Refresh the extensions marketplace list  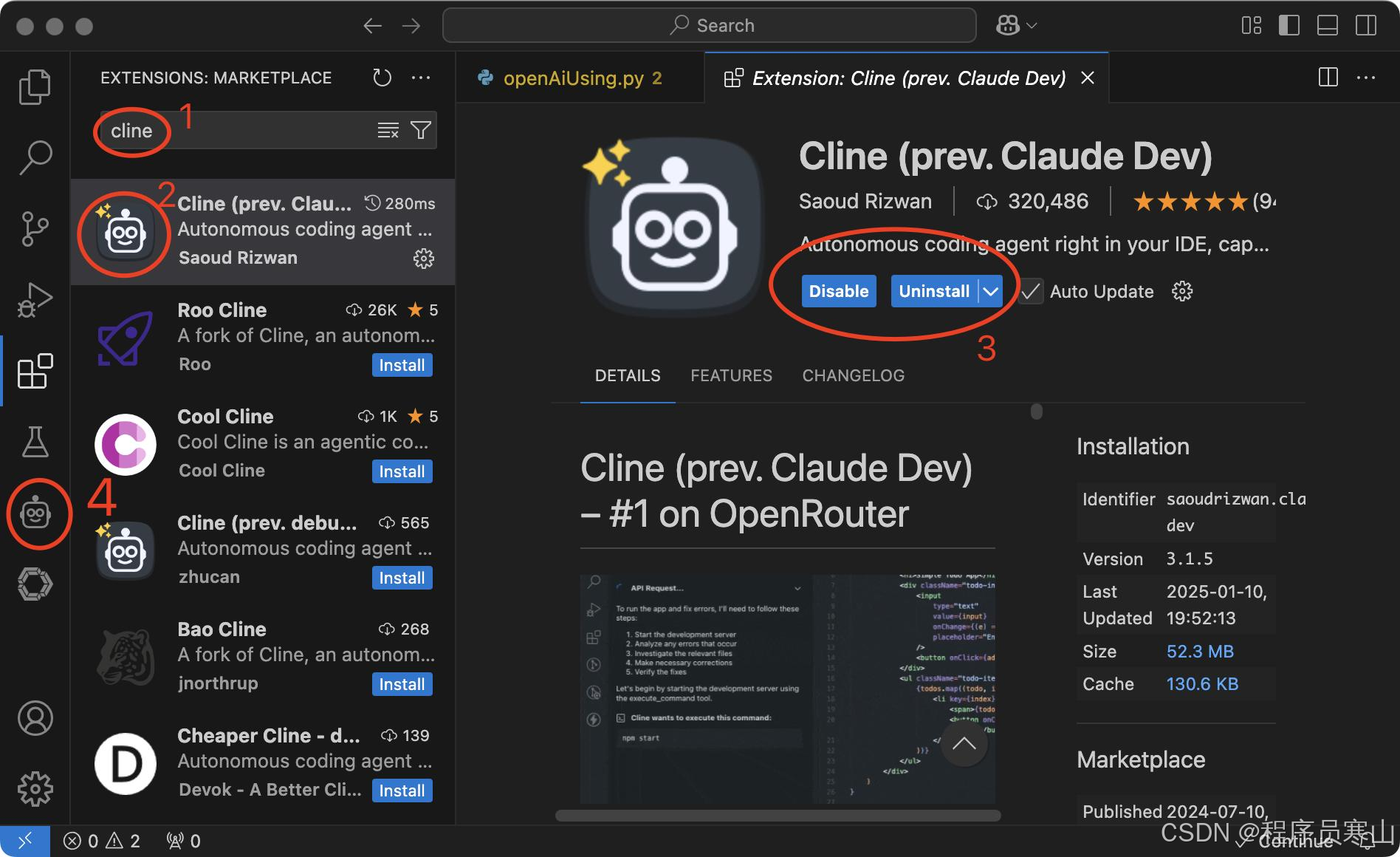382,78
